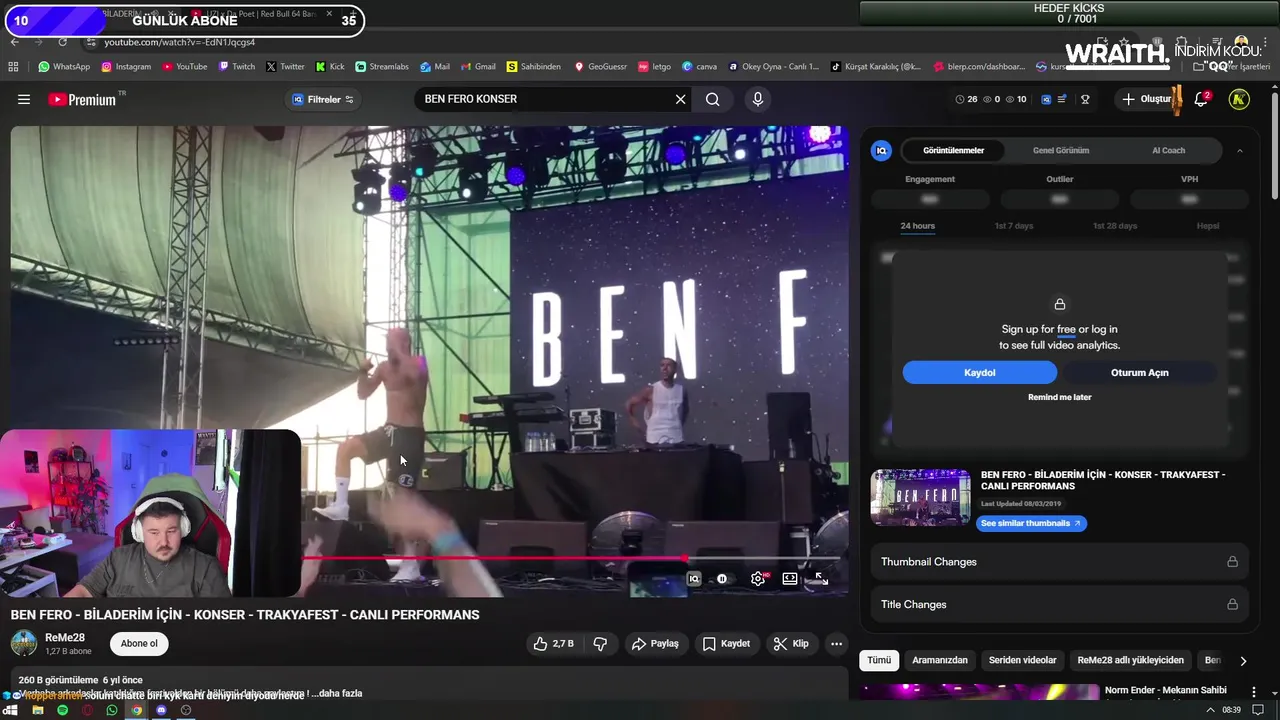The height and width of the screenshot is (720, 1280).
Task: Open ReMe28 channel avatar
Action: (x=24, y=643)
